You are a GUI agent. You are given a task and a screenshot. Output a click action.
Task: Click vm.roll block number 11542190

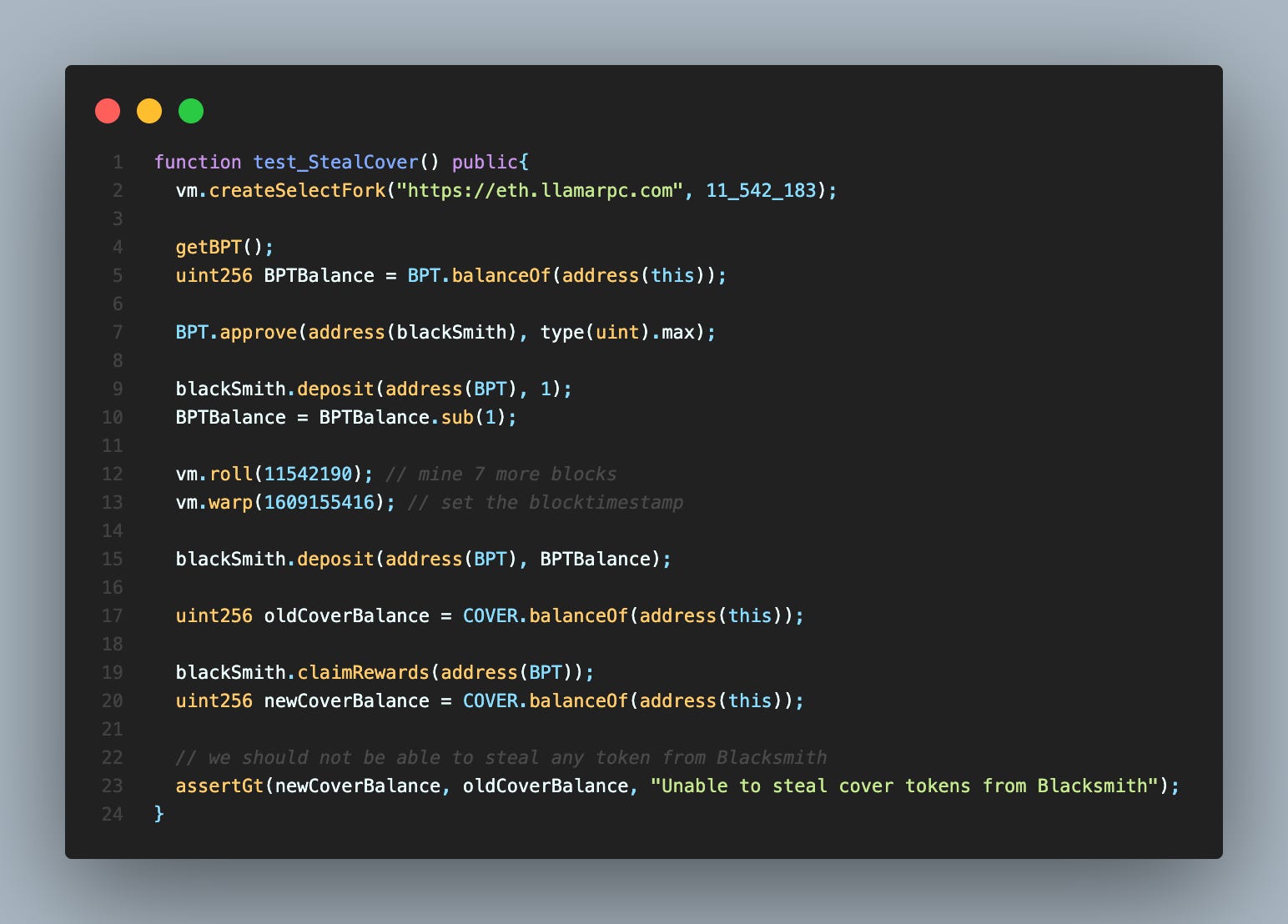[308, 474]
